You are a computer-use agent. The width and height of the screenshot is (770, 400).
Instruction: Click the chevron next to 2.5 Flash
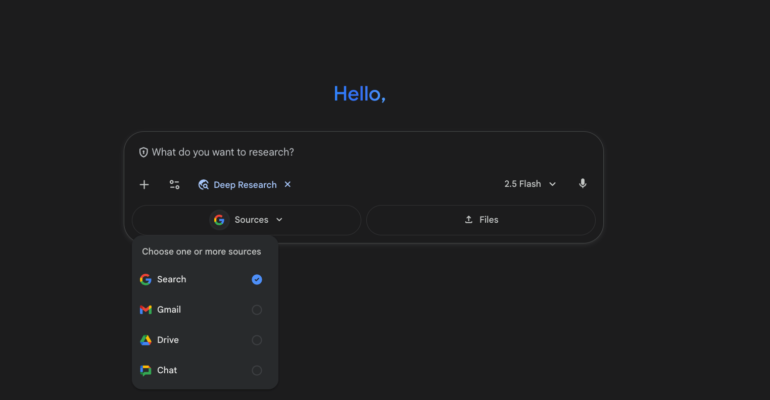(552, 184)
